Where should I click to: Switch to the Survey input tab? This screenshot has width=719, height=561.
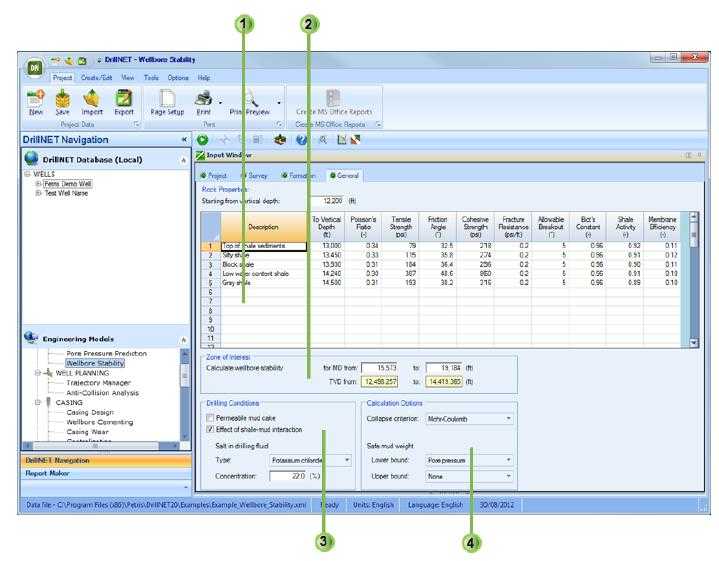click(x=254, y=175)
